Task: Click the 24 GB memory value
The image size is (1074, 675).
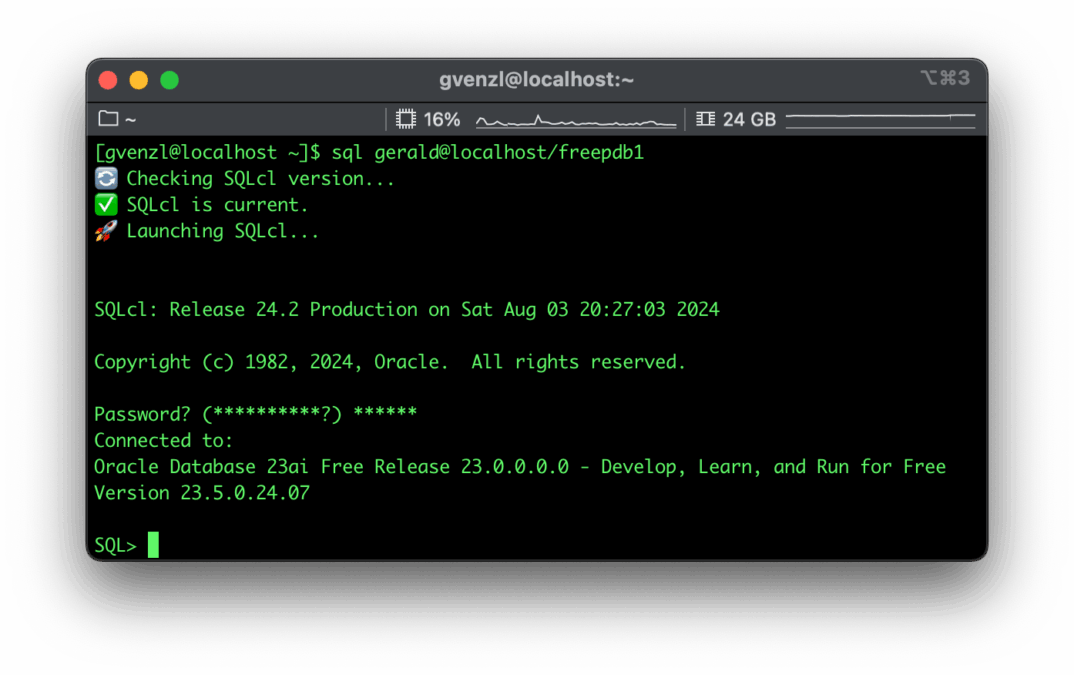Action: pyautogui.click(x=749, y=119)
